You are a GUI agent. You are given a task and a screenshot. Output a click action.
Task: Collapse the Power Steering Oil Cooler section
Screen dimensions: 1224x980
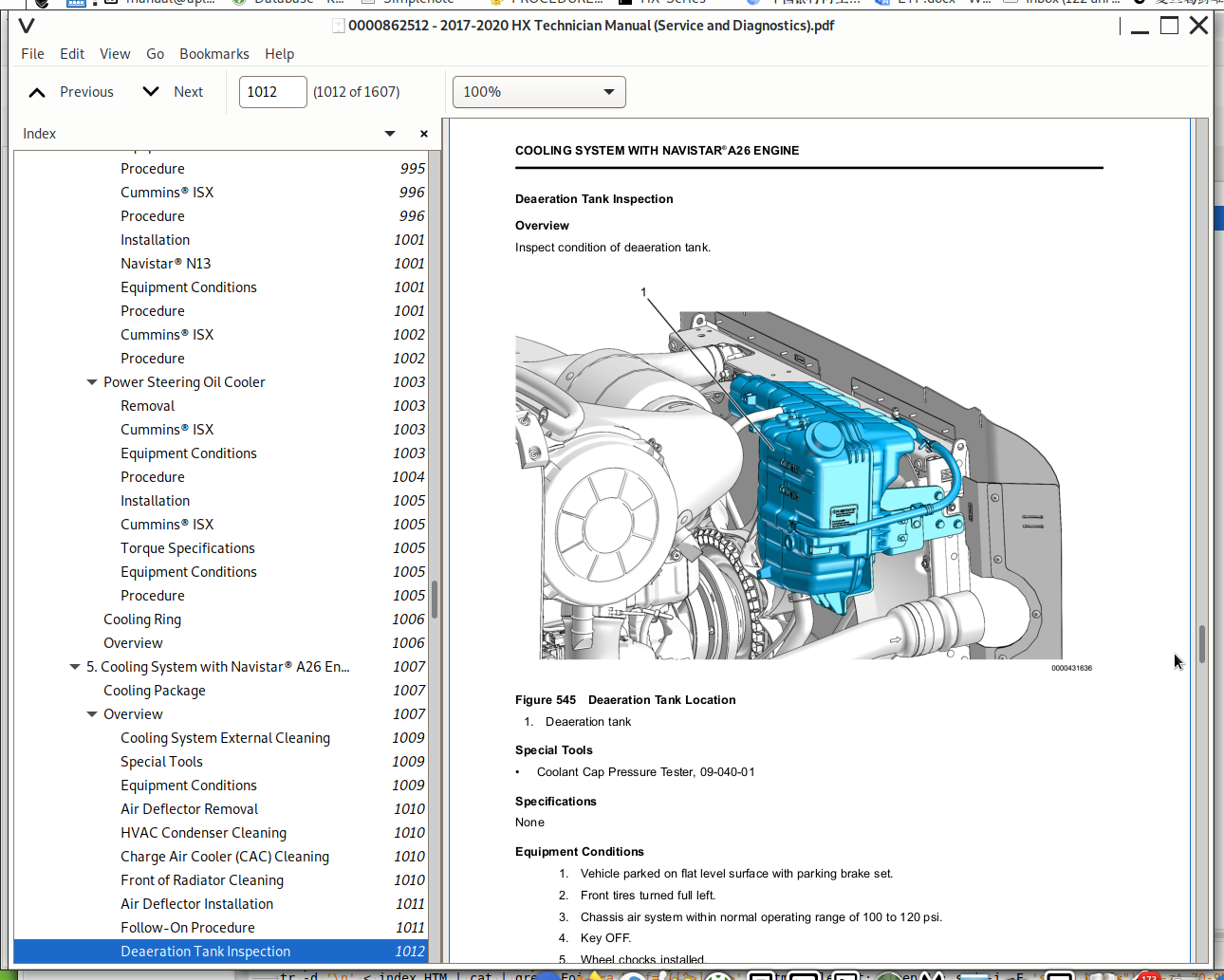[x=91, y=381]
